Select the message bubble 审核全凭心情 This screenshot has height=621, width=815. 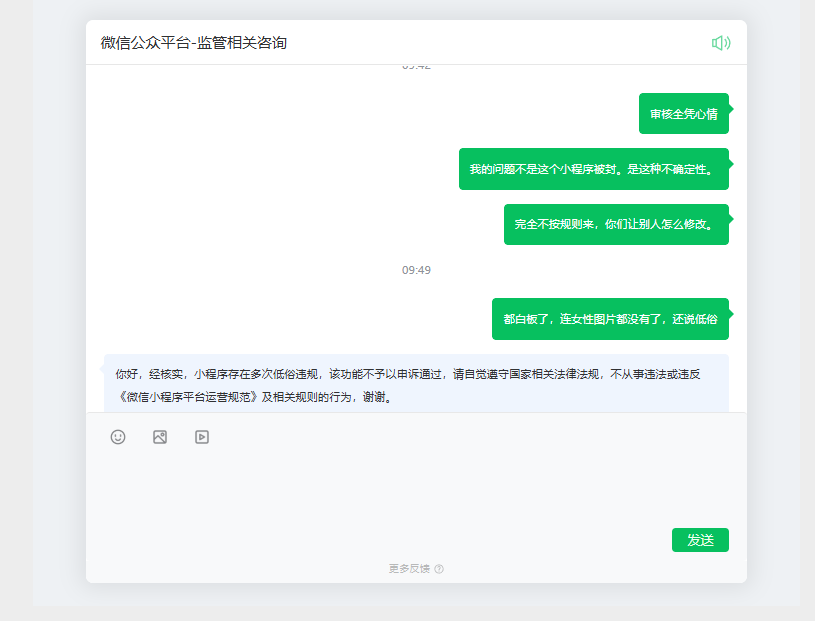(683, 113)
